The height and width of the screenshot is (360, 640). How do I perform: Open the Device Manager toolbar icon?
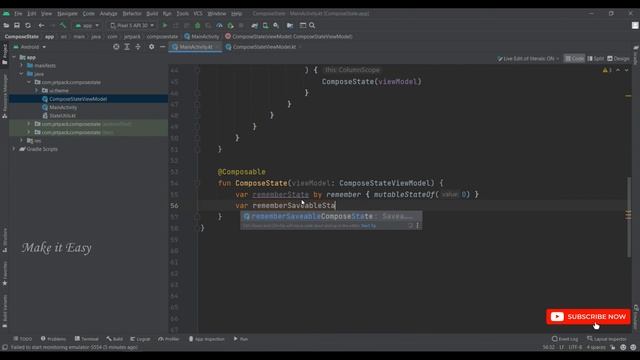pos(265,25)
